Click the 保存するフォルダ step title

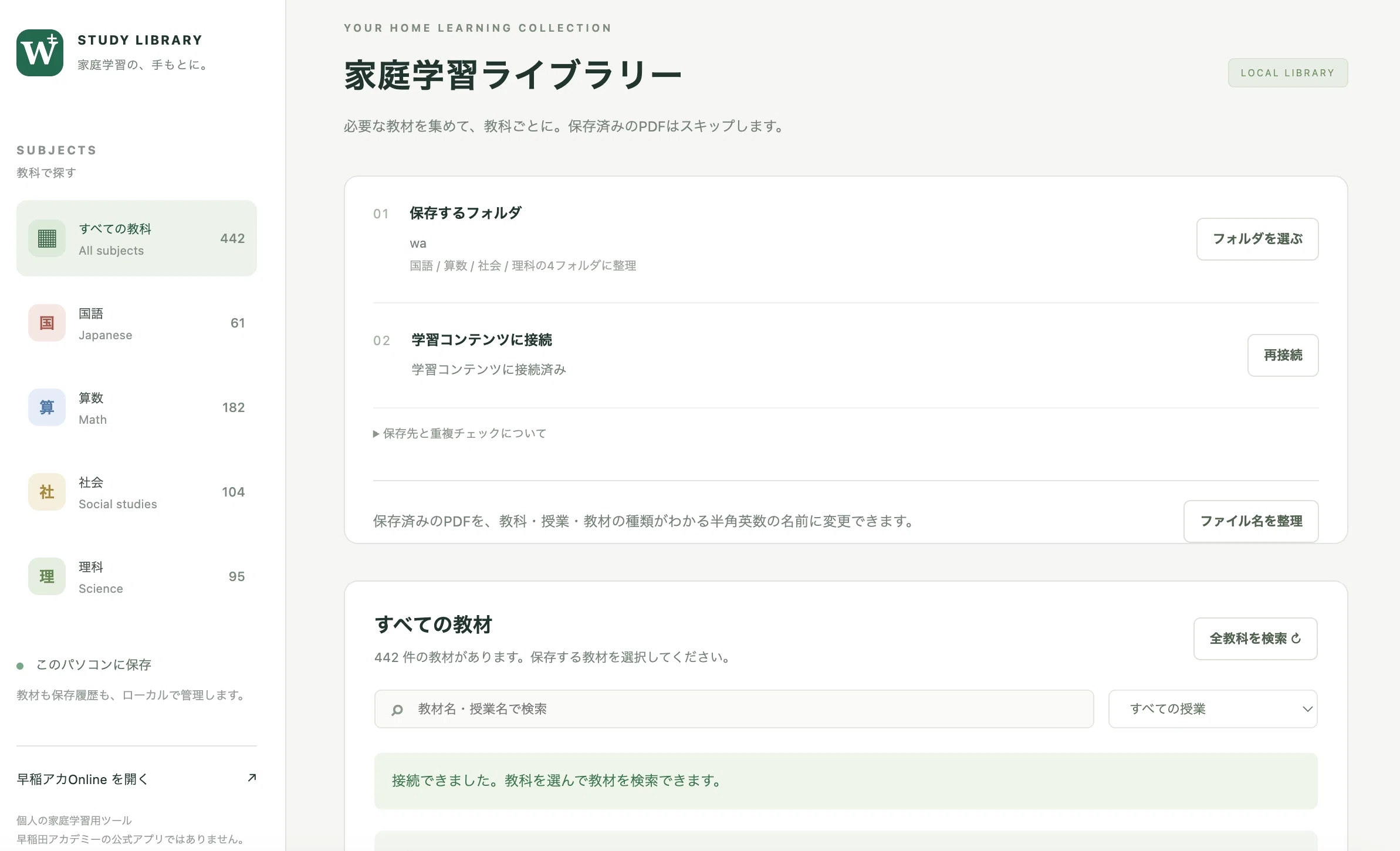tap(465, 213)
